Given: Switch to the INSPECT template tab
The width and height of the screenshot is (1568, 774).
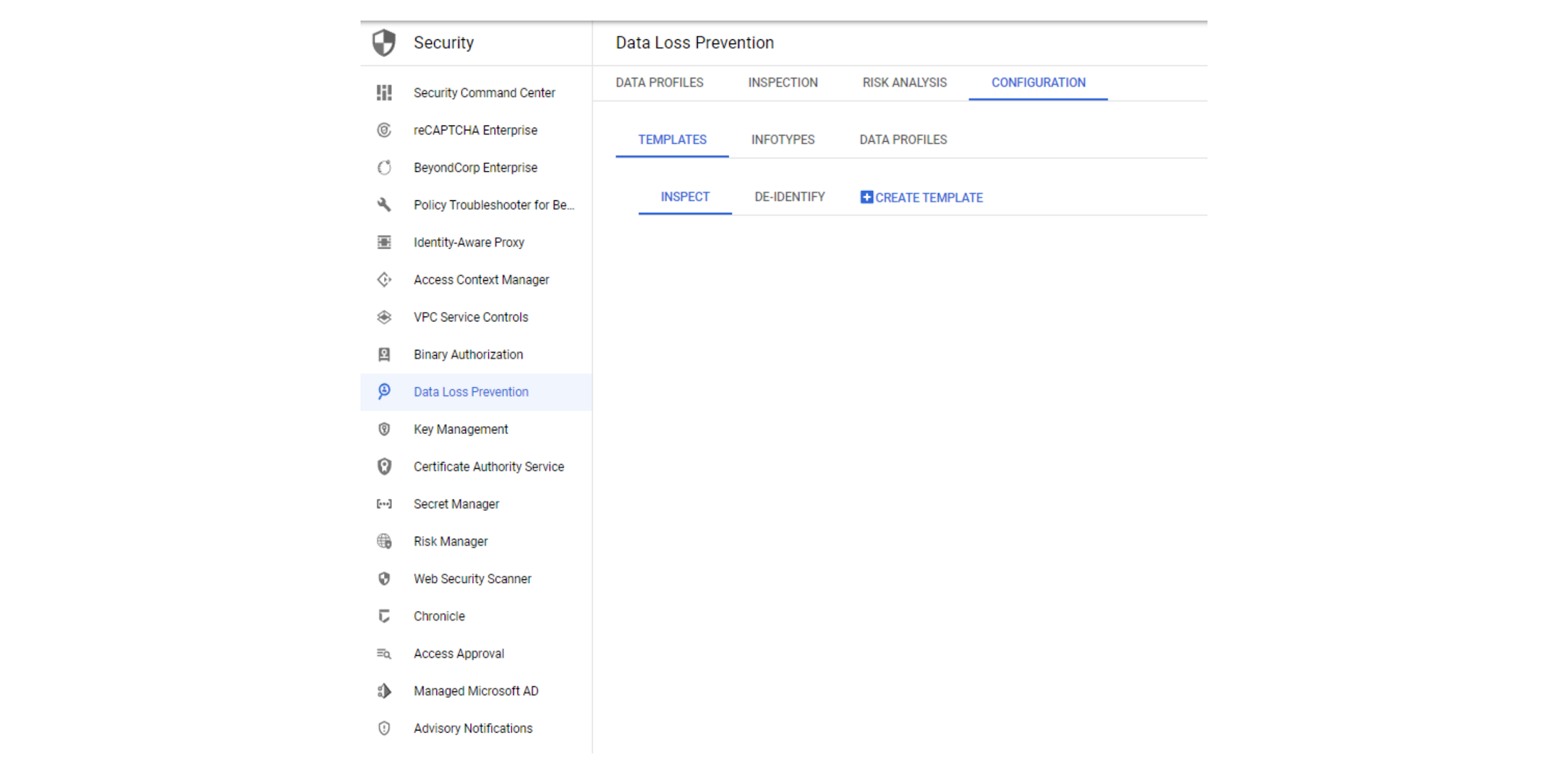Looking at the screenshot, I should 685,197.
